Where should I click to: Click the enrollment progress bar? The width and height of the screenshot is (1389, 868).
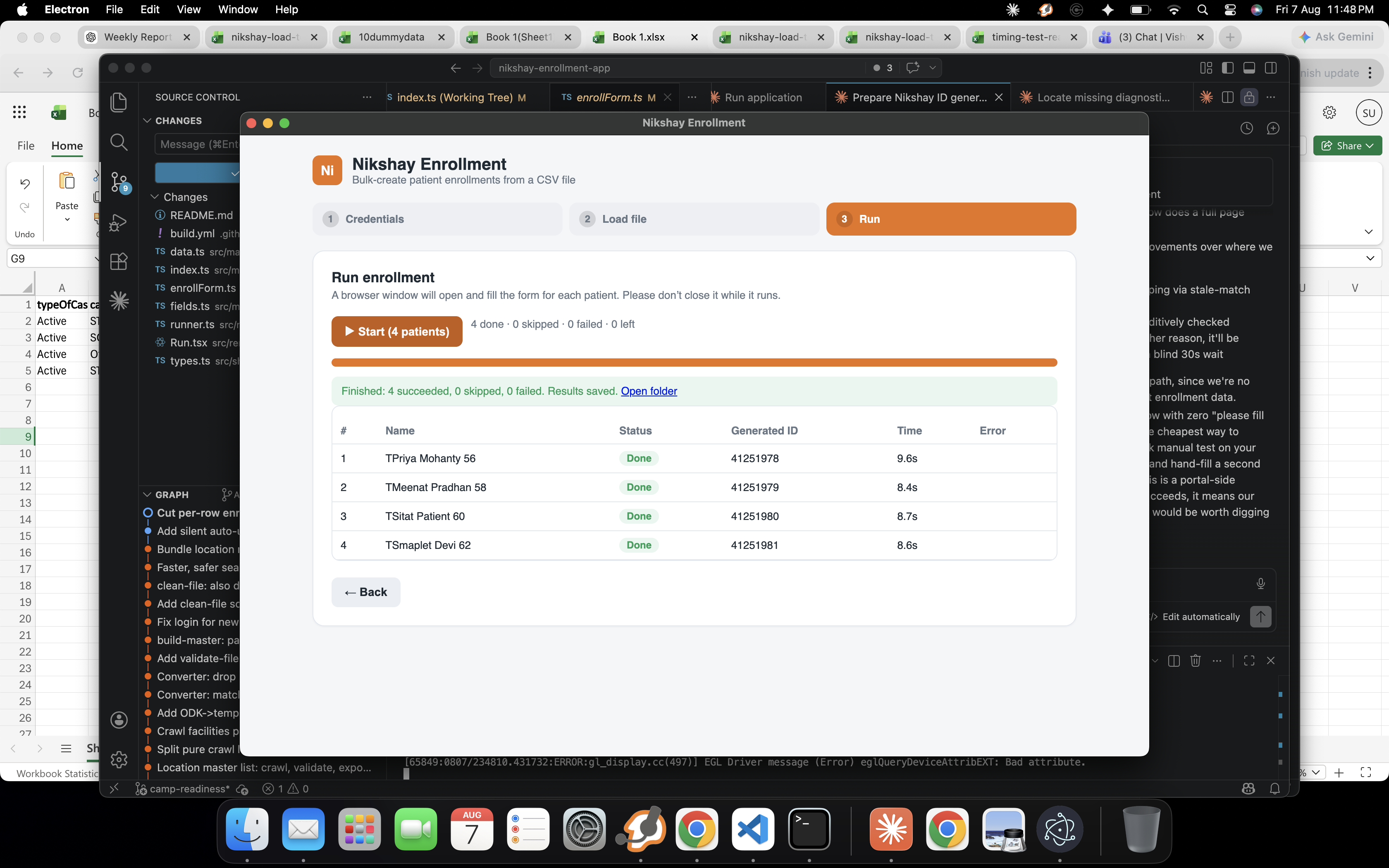[x=694, y=362]
